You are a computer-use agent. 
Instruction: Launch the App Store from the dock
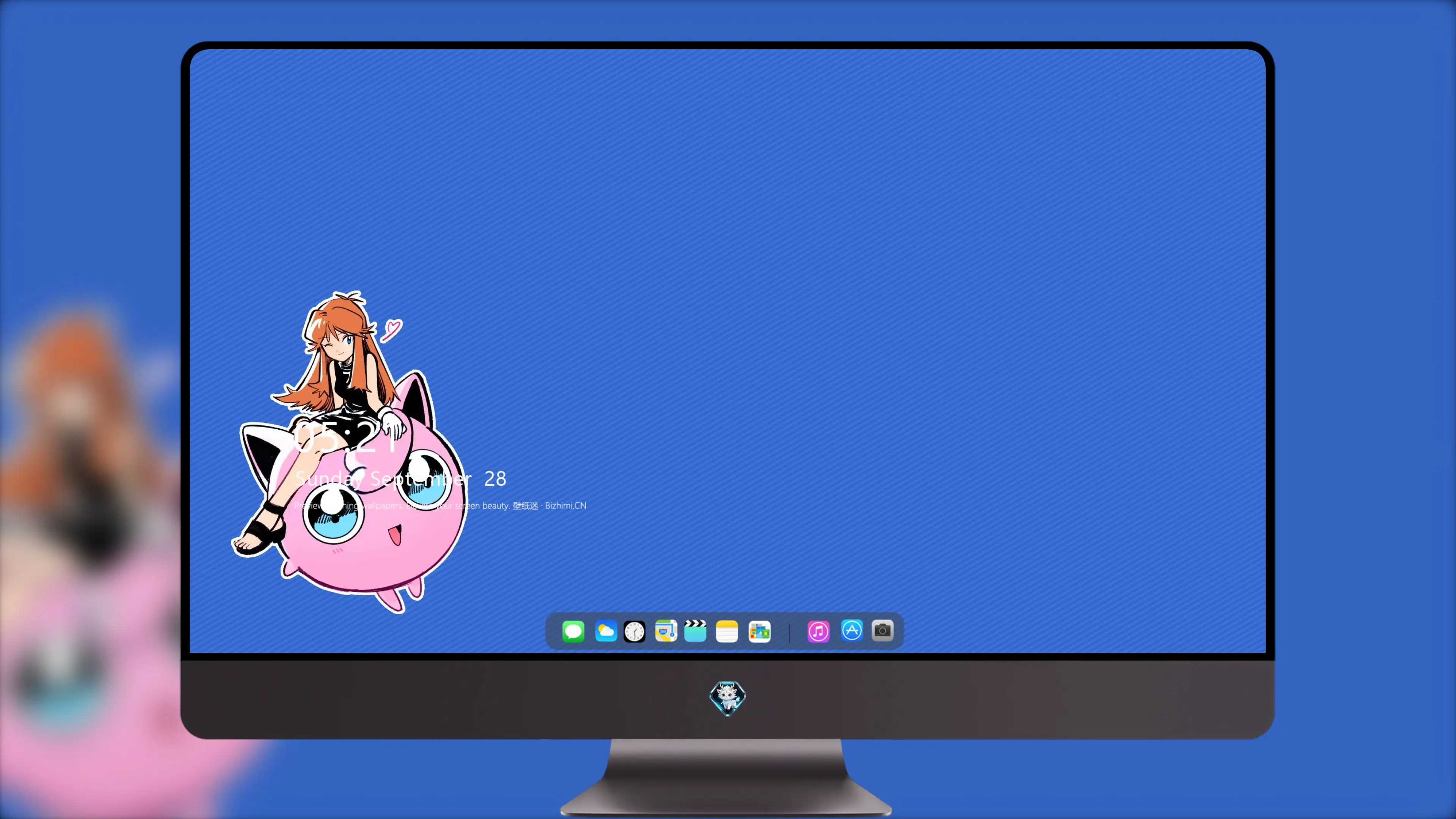852,630
